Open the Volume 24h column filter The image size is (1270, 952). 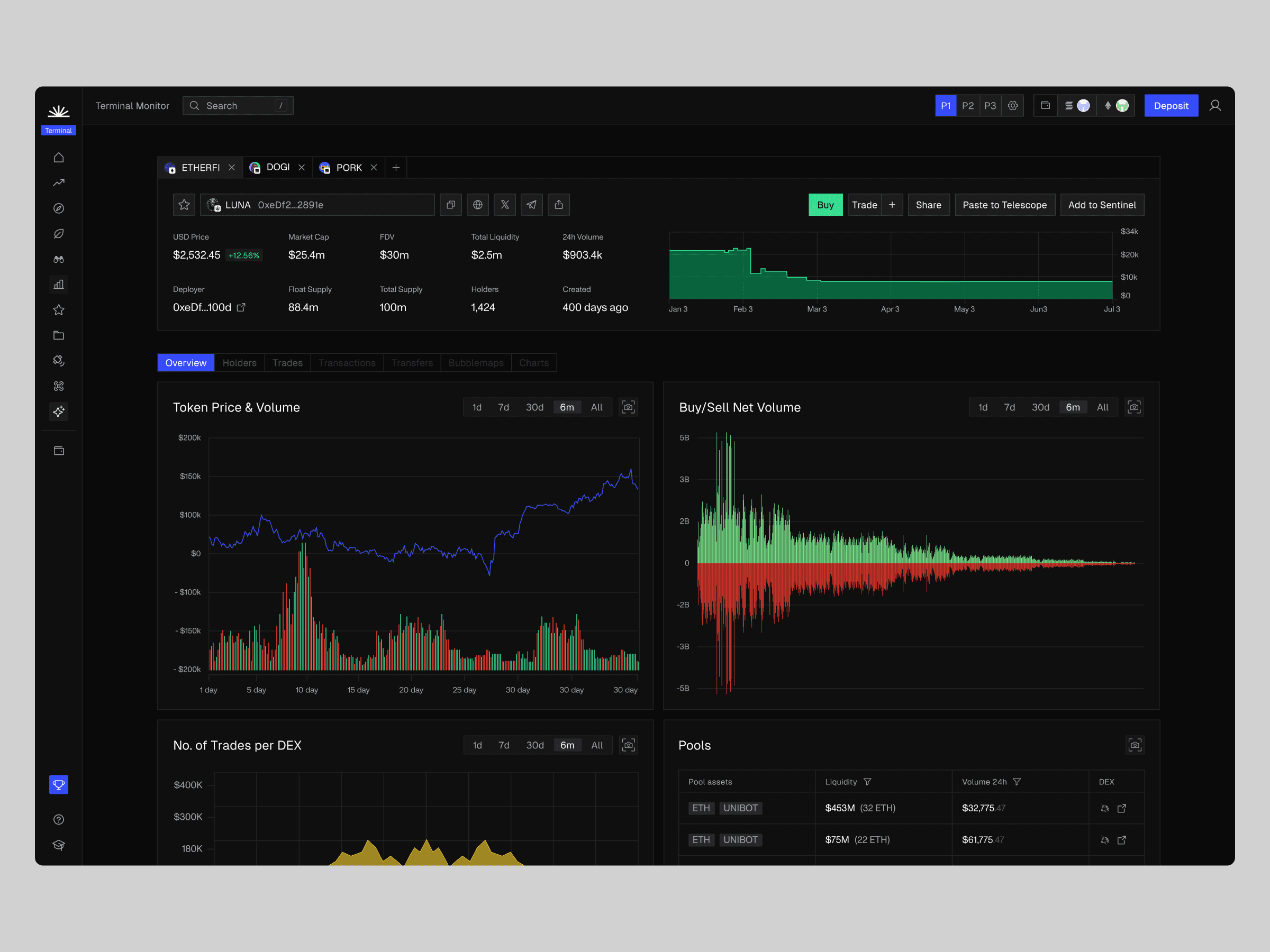(1017, 782)
